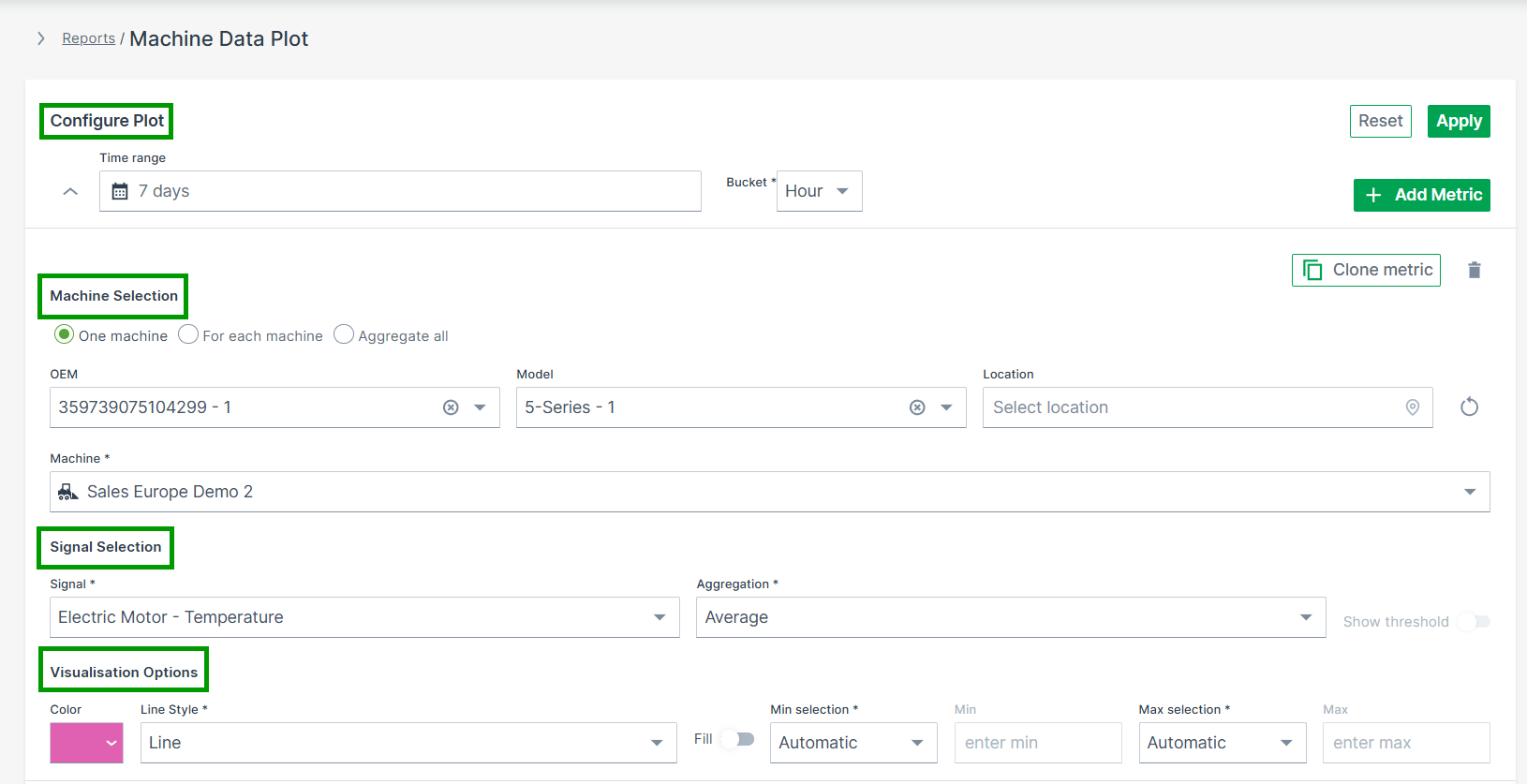This screenshot has width=1527, height=784.
Task: Expand breadcrumb sidebar chevron icon
Action: [x=41, y=38]
